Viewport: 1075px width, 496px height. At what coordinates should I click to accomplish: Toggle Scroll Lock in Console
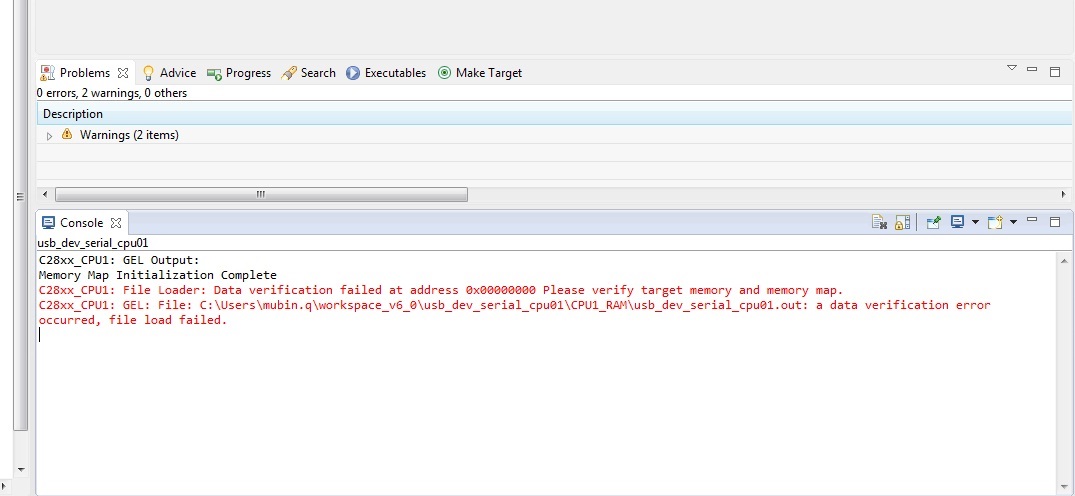click(x=902, y=222)
